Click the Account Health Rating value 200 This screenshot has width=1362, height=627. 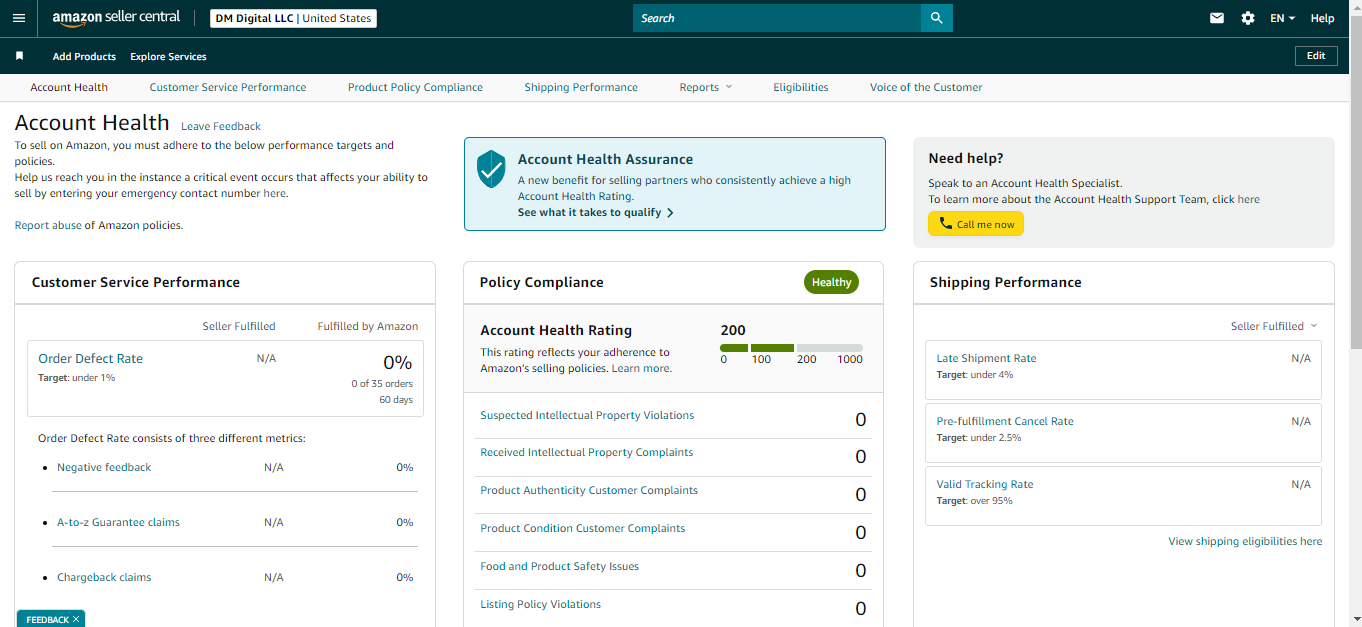(x=733, y=330)
